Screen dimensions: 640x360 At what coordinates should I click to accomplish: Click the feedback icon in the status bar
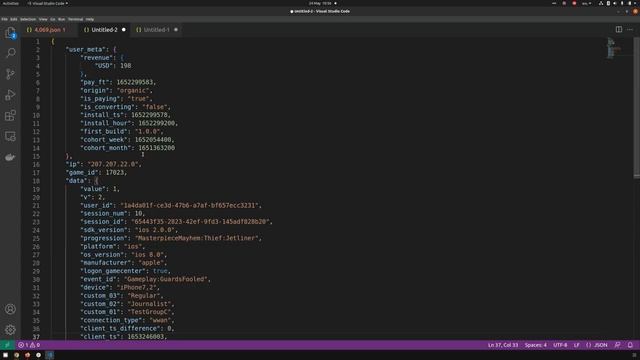[618, 345]
